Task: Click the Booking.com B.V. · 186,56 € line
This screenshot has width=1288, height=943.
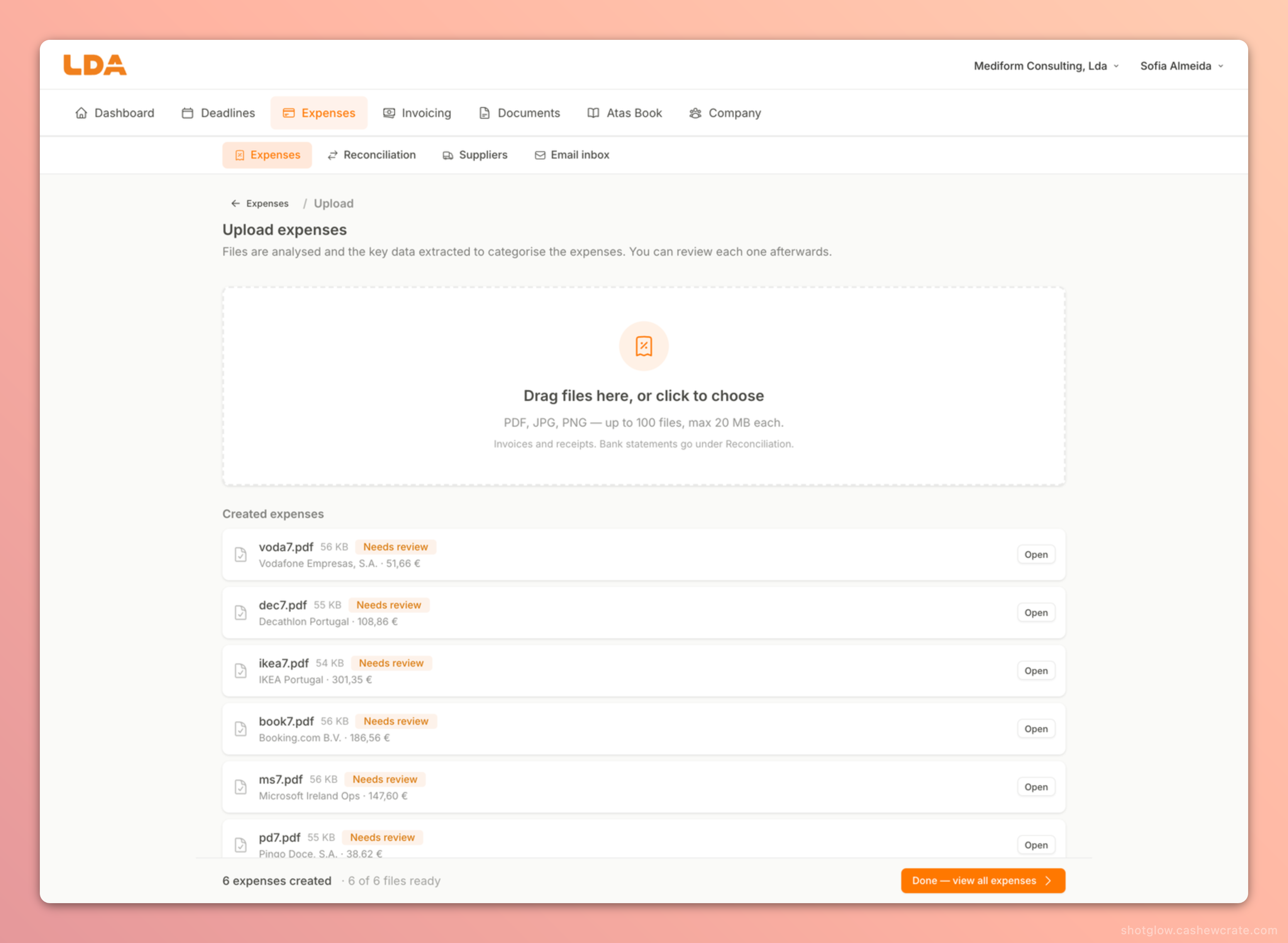Action: pos(324,738)
